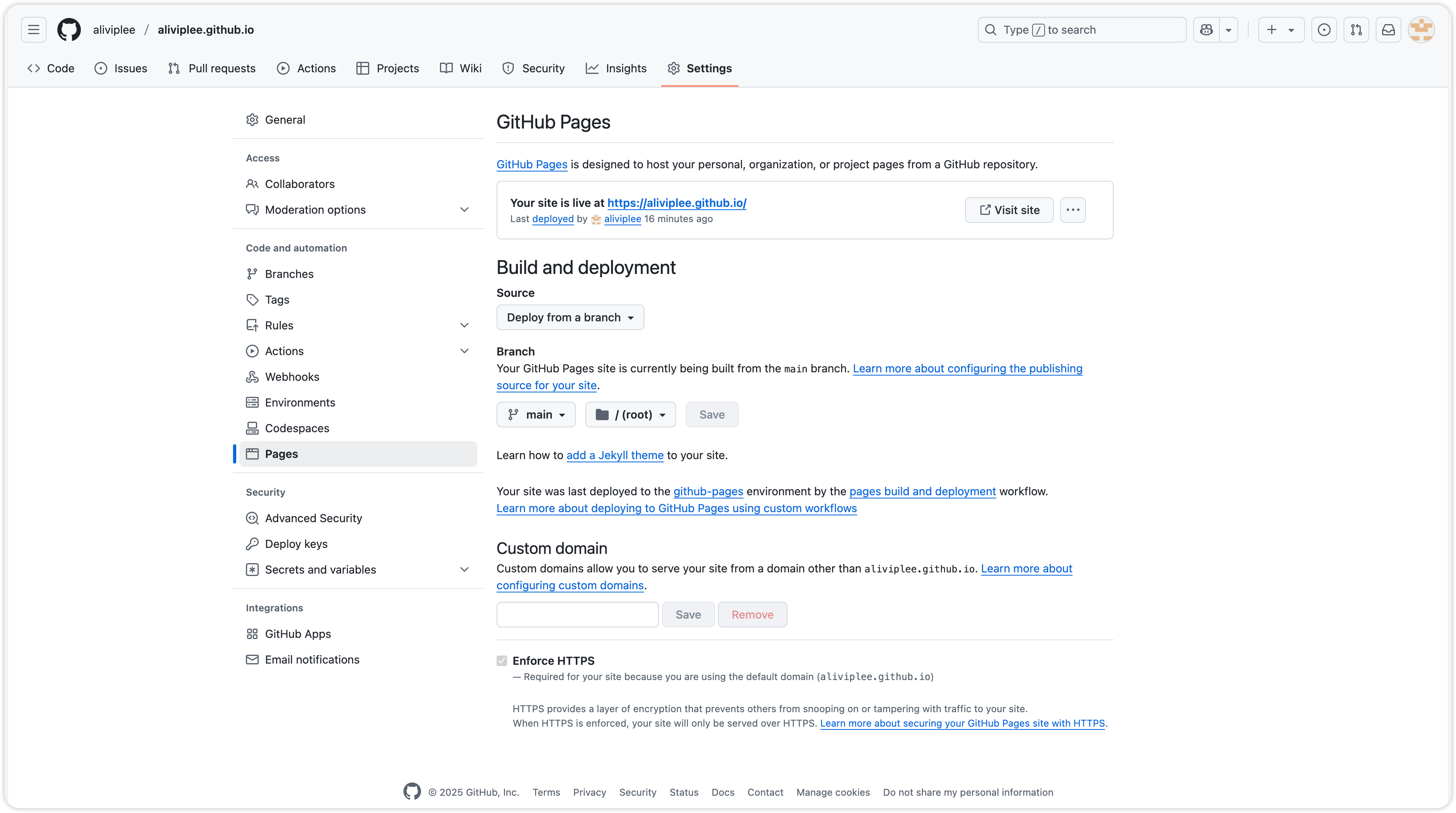Open the Projects tab
1456x813 pixels.
point(388,68)
